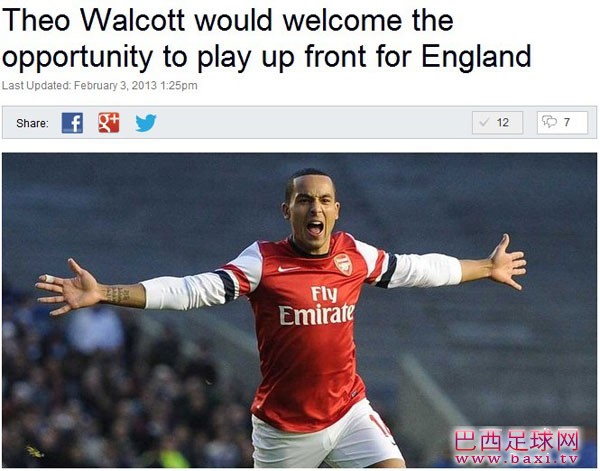Click the gray checkmark icon

[484, 122]
